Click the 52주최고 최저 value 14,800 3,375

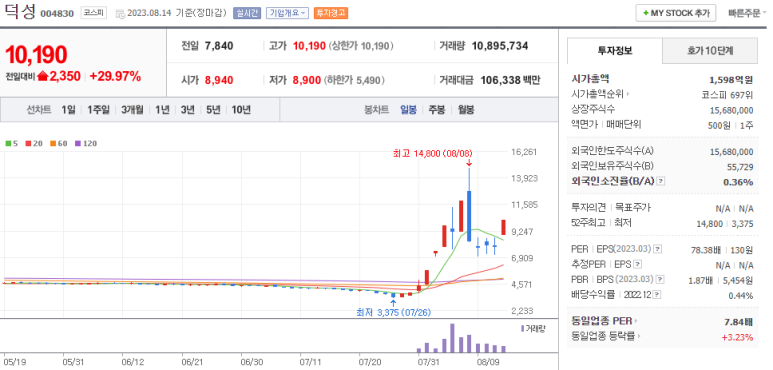coord(725,224)
